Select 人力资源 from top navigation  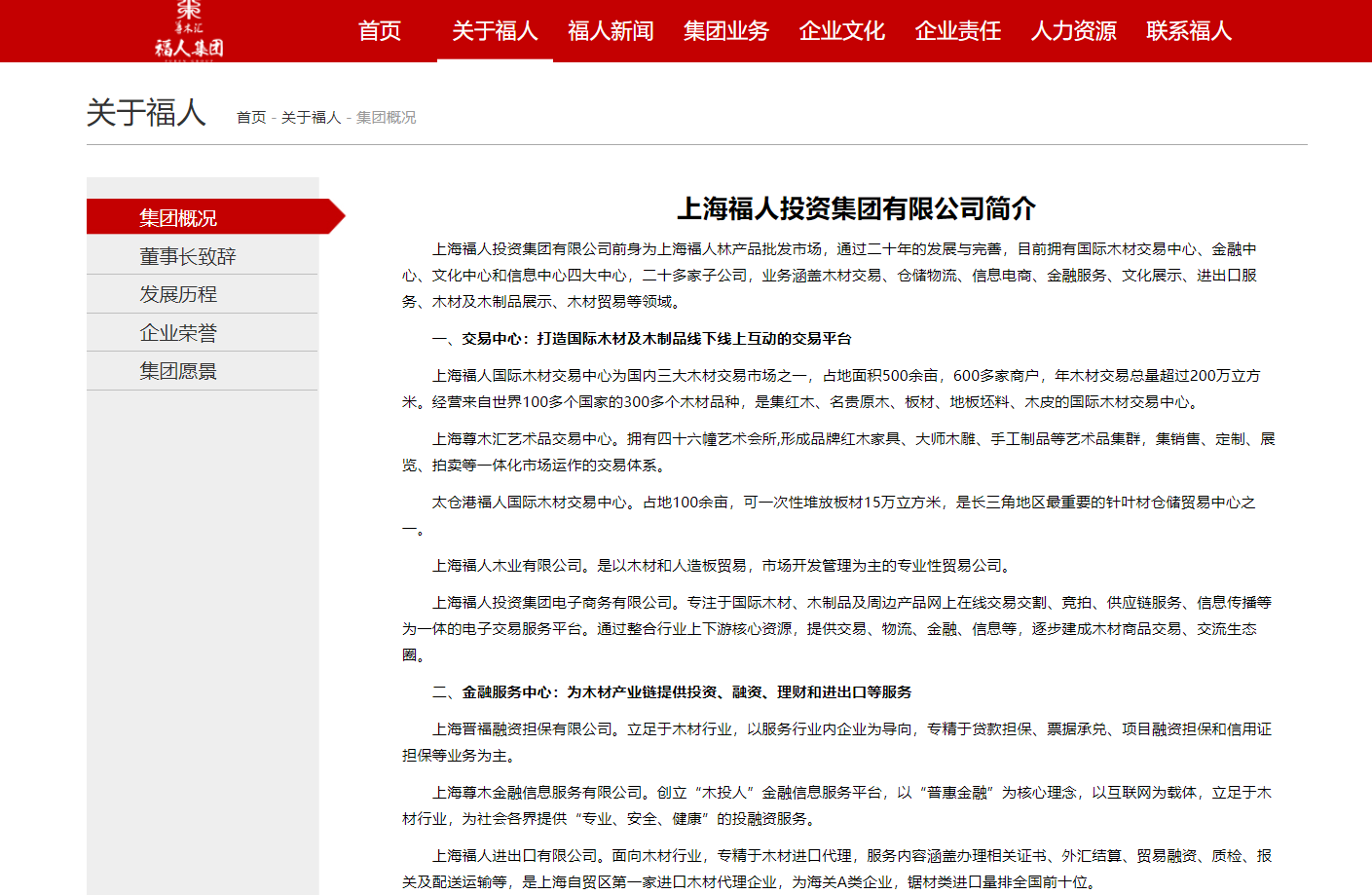[1074, 31]
